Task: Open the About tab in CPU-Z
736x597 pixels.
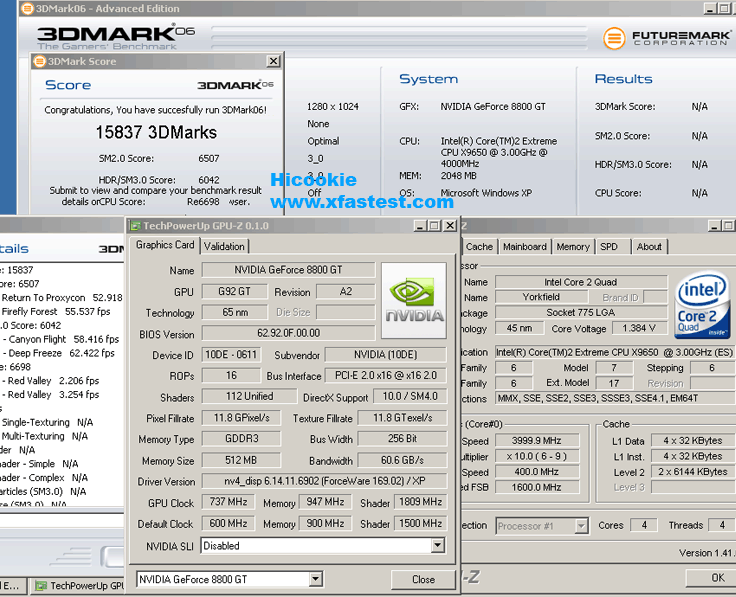Action: (649, 247)
